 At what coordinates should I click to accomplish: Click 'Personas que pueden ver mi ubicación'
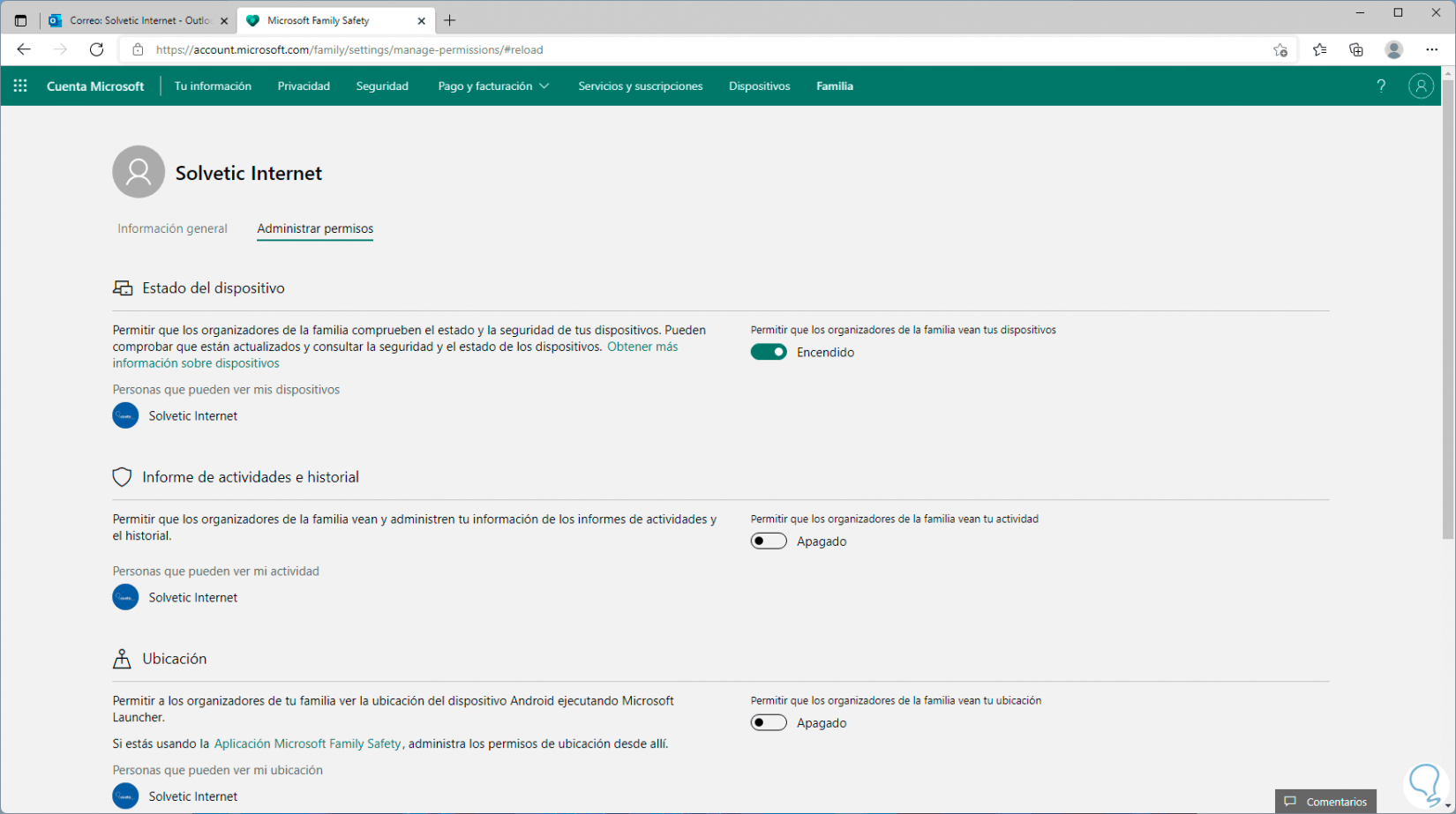click(x=218, y=770)
